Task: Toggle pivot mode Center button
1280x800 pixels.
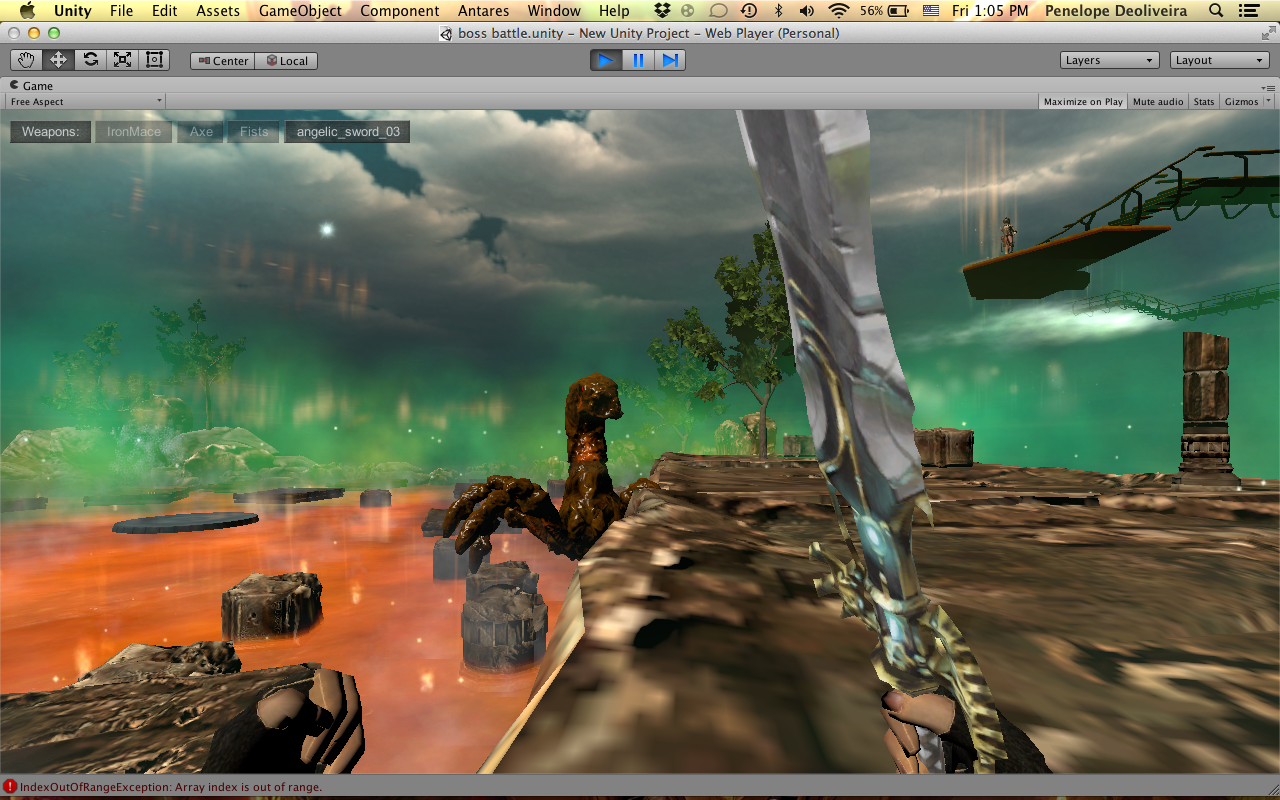Action: [x=223, y=61]
